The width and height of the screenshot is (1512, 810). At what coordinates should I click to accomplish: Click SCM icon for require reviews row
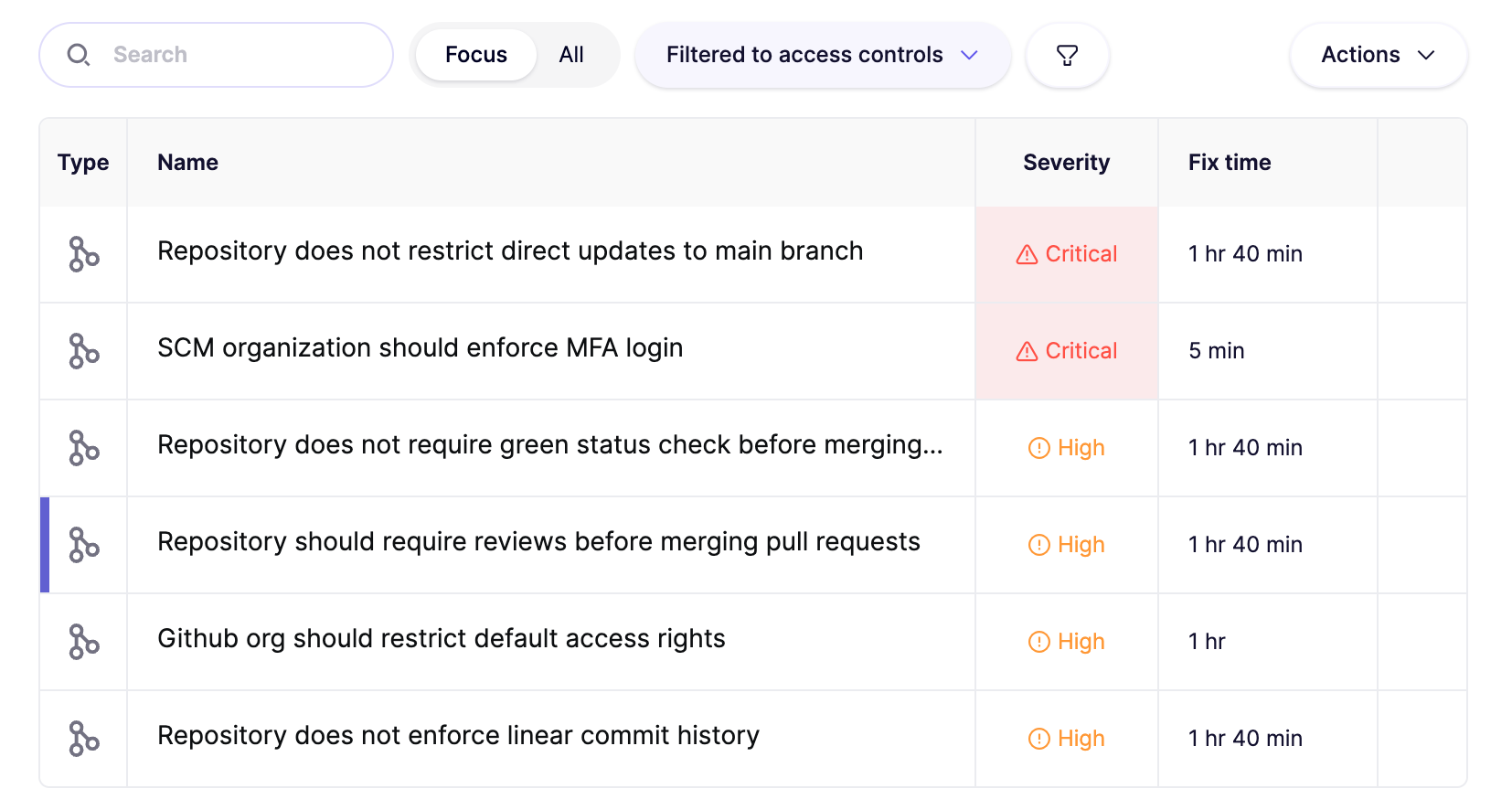click(x=84, y=545)
